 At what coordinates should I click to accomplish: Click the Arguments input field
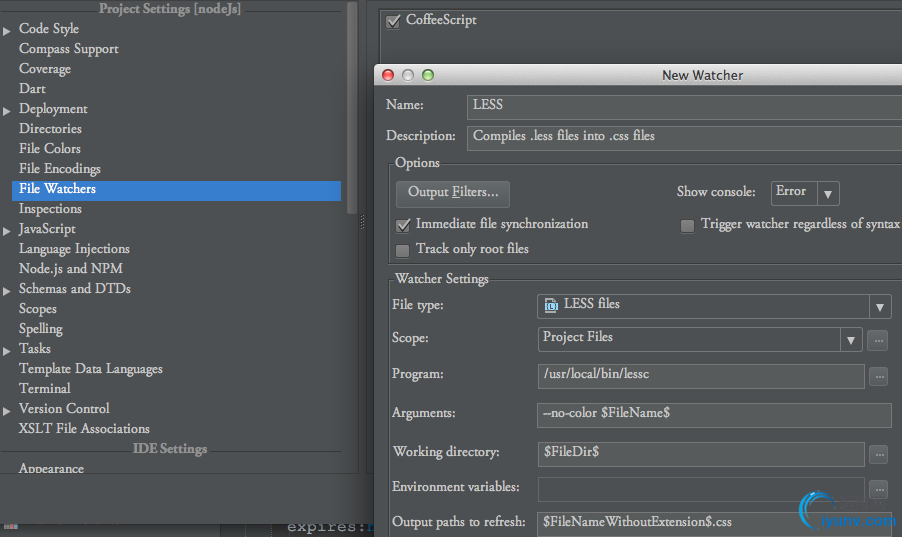coord(714,415)
